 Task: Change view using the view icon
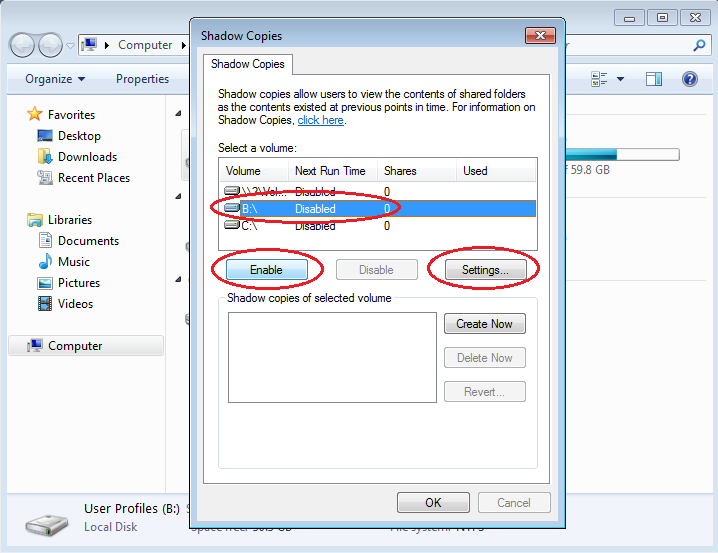599,79
